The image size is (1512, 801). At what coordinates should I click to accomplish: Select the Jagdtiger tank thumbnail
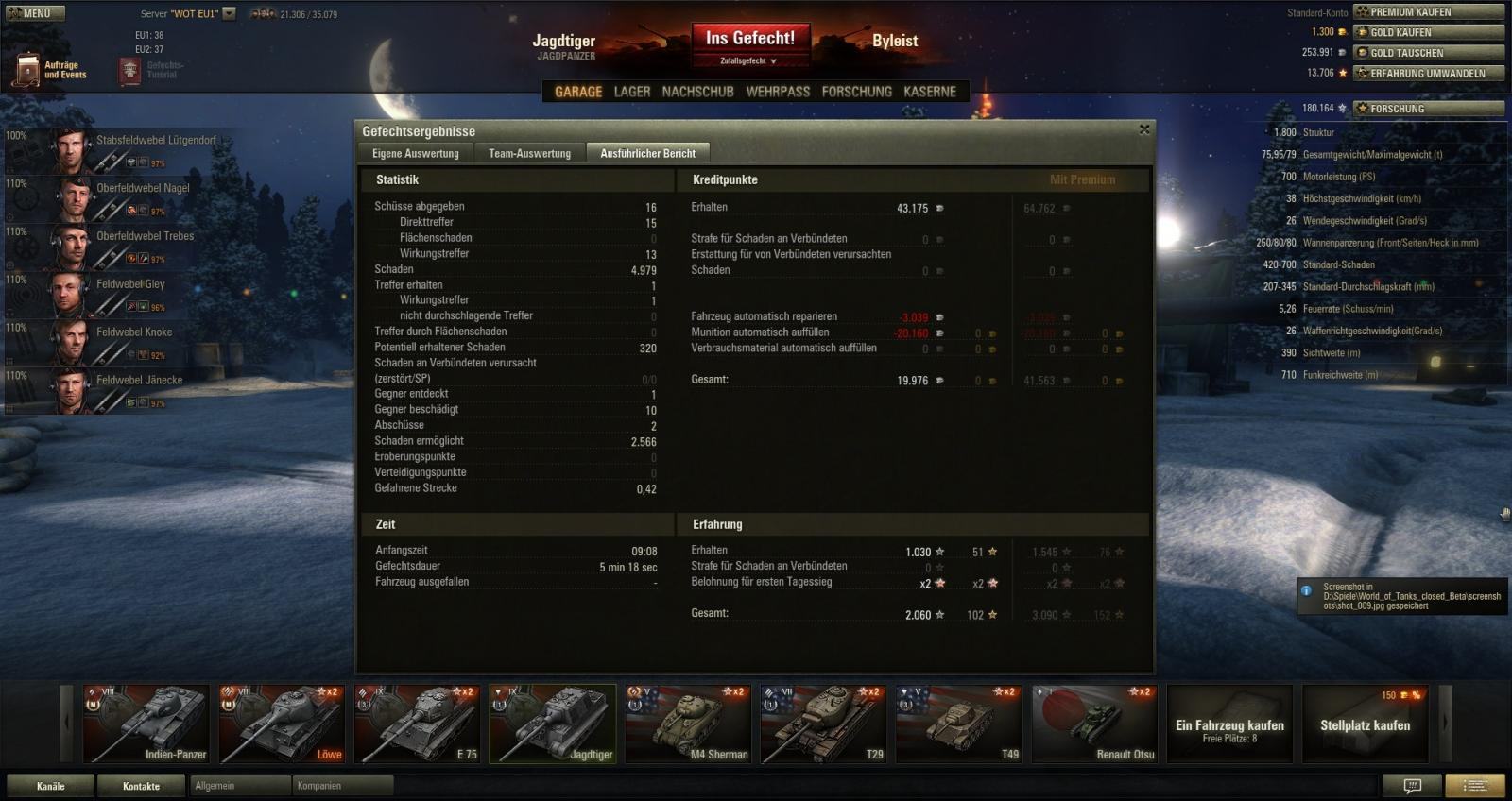click(553, 724)
